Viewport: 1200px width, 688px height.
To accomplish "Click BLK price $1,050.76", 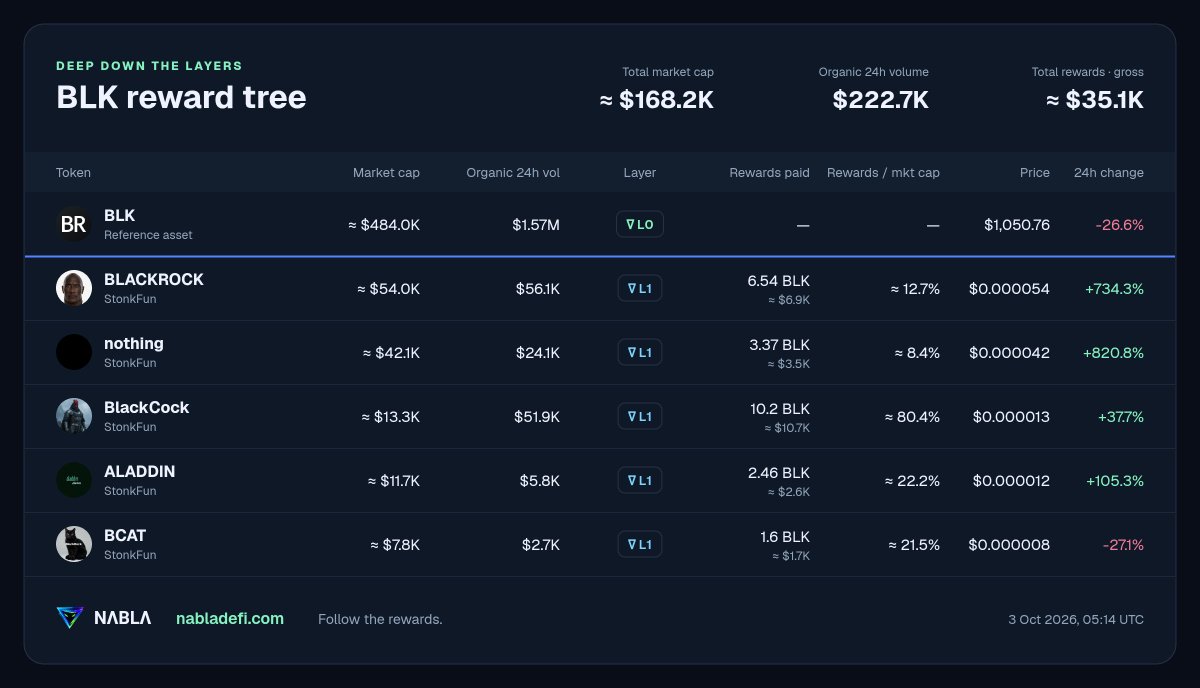I will click(1017, 225).
